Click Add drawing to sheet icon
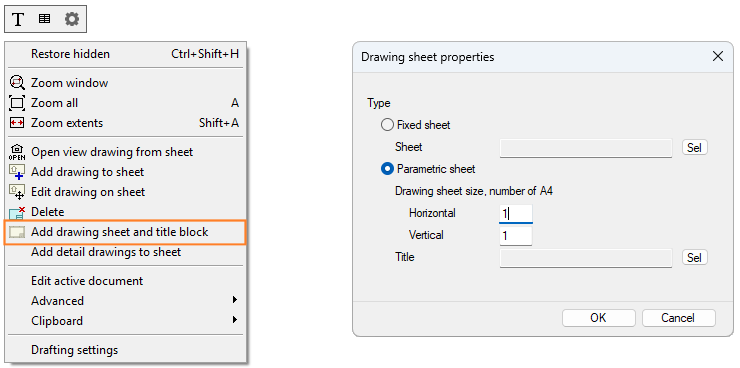740x368 pixels. click(17, 172)
